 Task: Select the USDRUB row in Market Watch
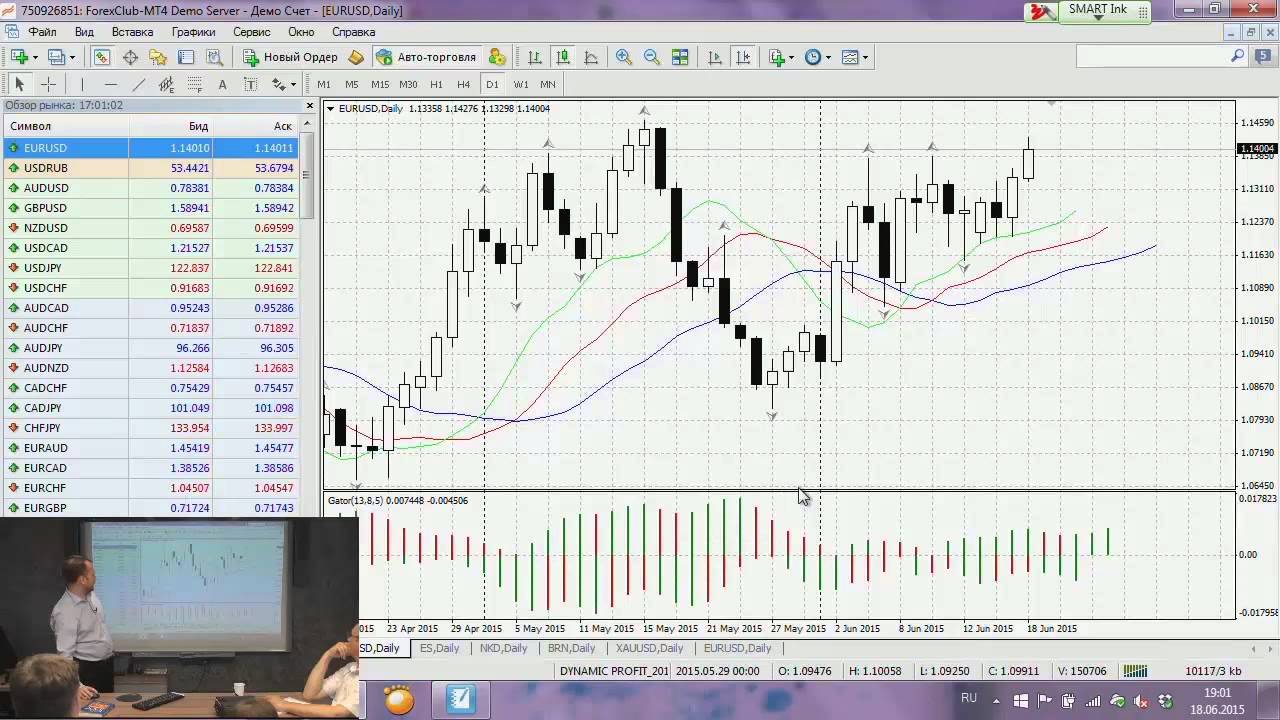tap(151, 168)
